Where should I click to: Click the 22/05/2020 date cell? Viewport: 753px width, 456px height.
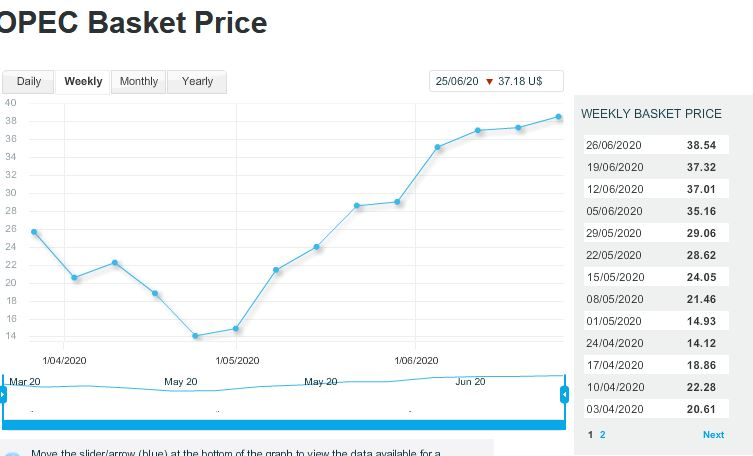click(614, 255)
